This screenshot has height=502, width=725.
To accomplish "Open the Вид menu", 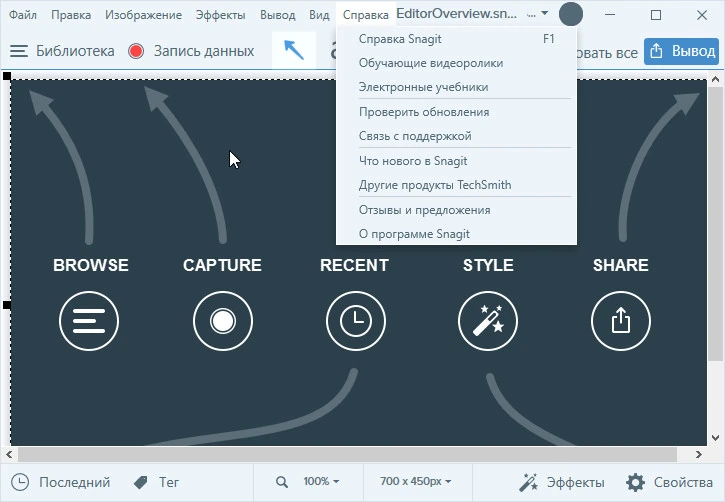I will [x=319, y=15].
